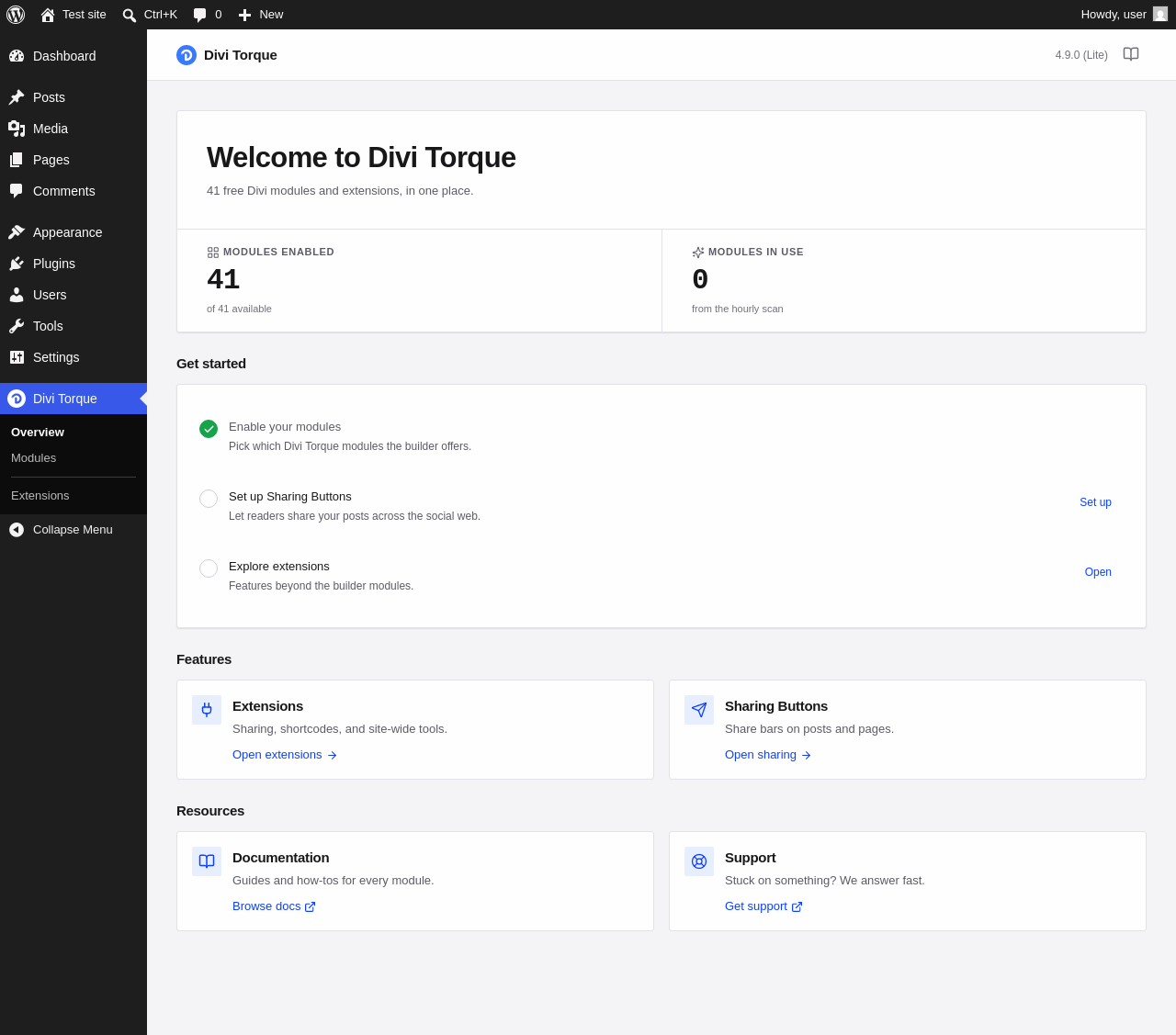Open the Plugins menu
1176x1035 pixels.
click(x=73, y=264)
